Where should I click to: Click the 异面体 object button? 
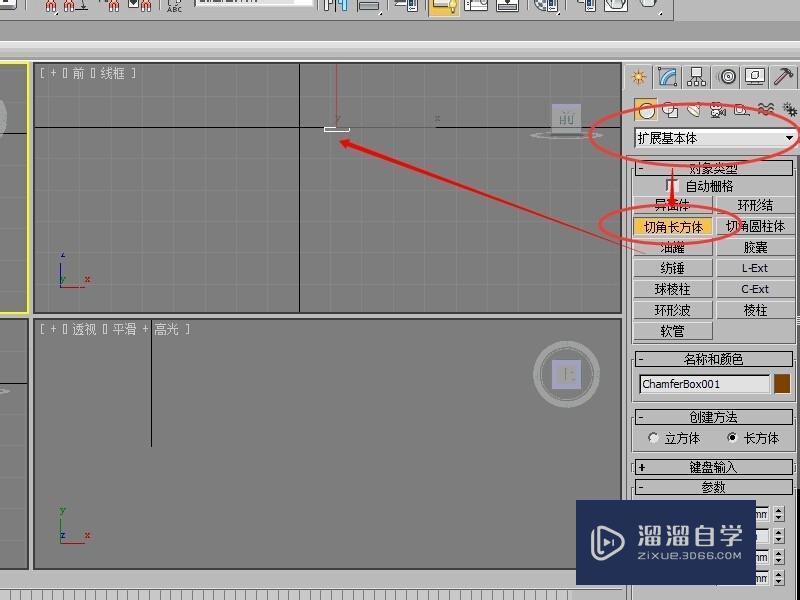click(x=672, y=205)
